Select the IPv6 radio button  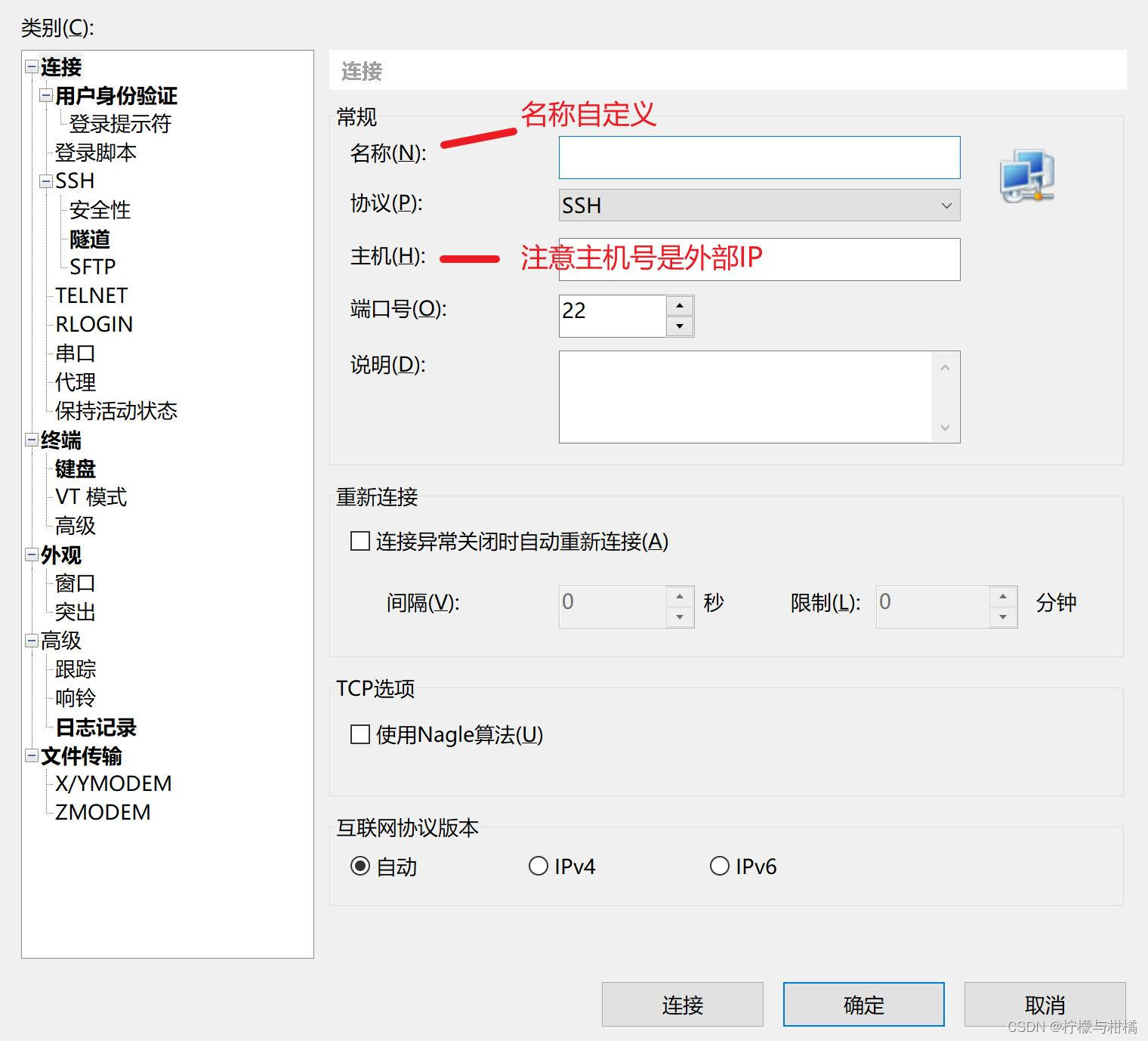(720, 866)
